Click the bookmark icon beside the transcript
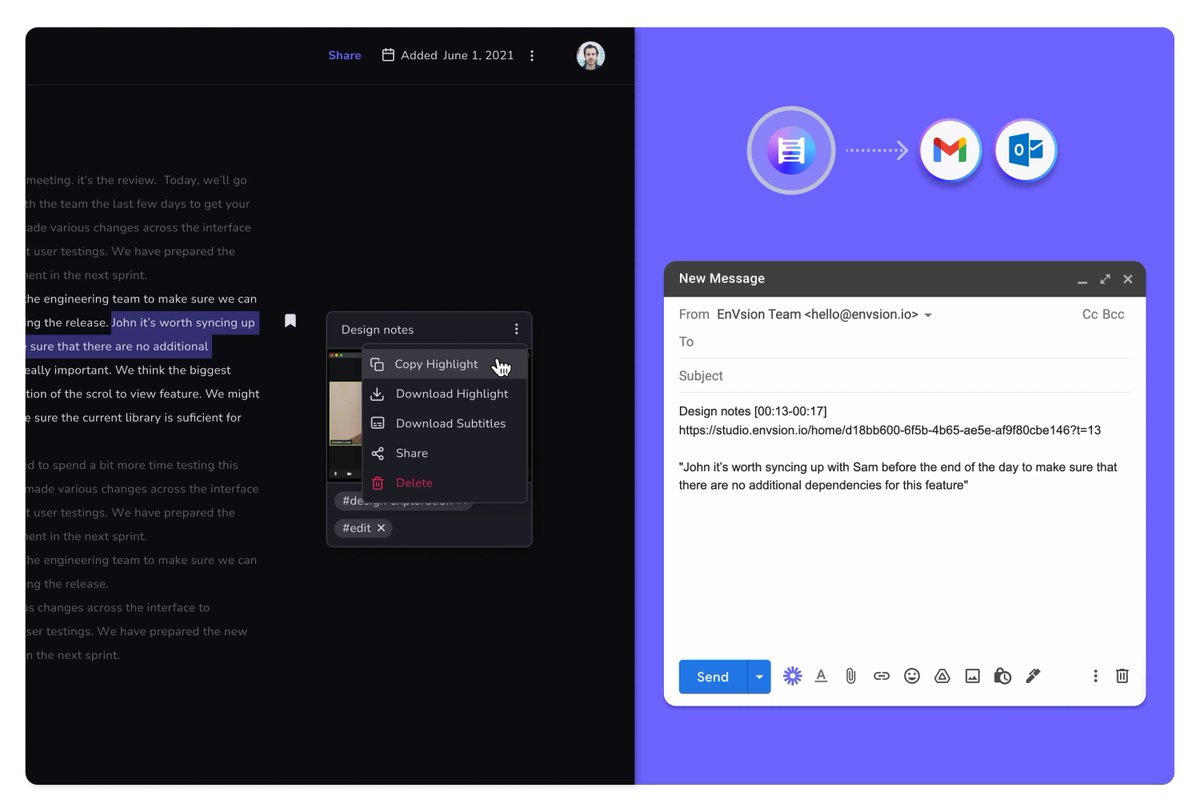 (x=290, y=321)
